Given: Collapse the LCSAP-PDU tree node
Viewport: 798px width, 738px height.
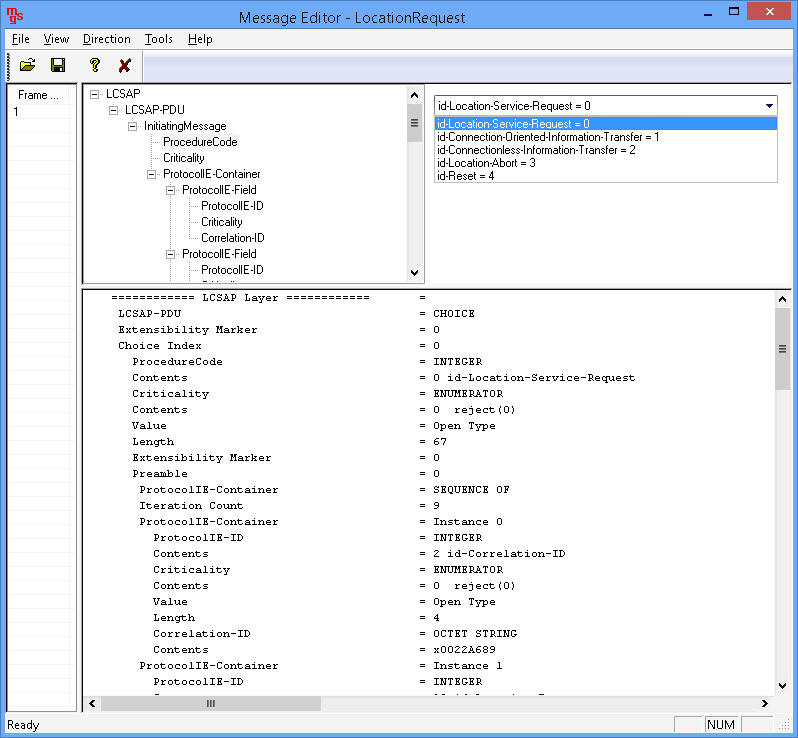Looking at the screenshot, I should click(x=113, y=110).
